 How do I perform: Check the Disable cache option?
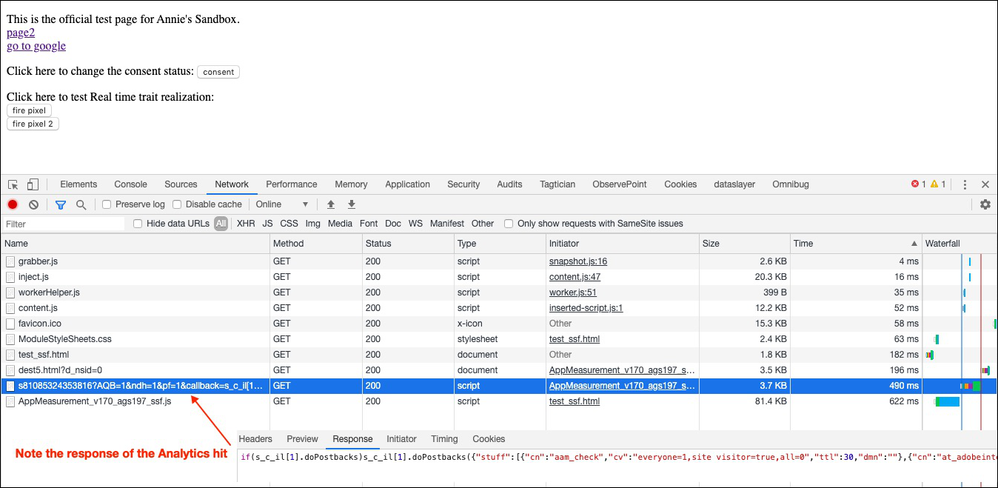[x=178, y=205]
